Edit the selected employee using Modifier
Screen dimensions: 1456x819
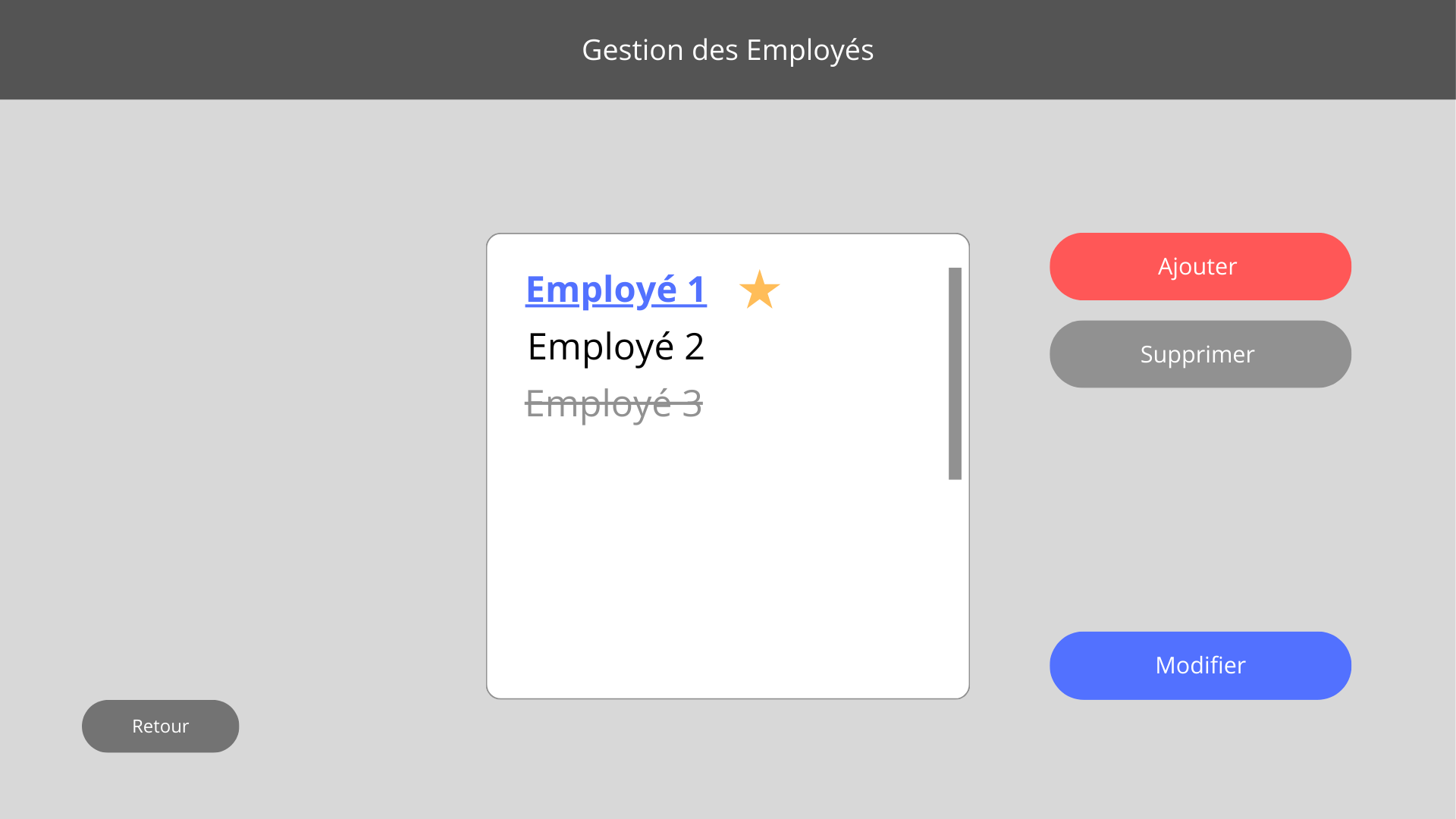[x=1200, y=665]
